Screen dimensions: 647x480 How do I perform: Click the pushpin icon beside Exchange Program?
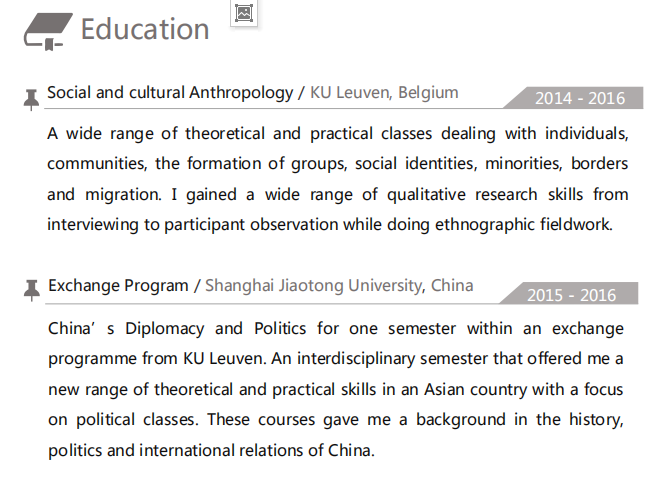click(x=31, y=290)
